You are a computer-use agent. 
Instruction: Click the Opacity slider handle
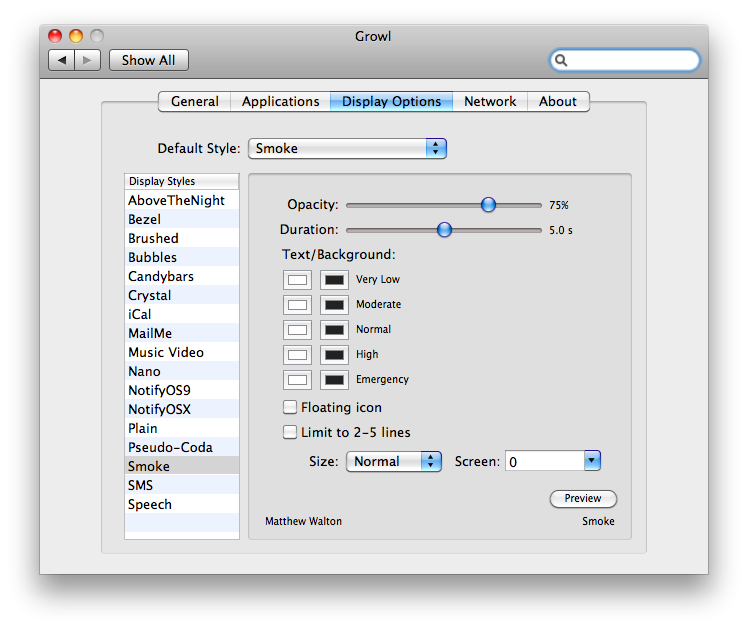pos(488,205)
